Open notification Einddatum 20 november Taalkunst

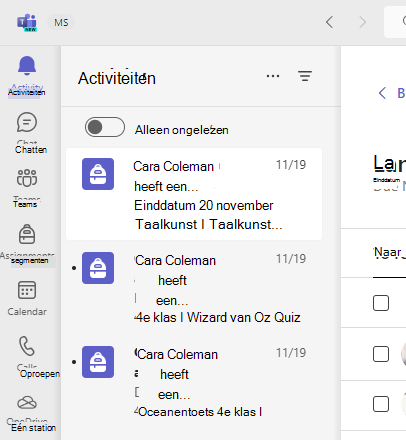tap(194, 194)
